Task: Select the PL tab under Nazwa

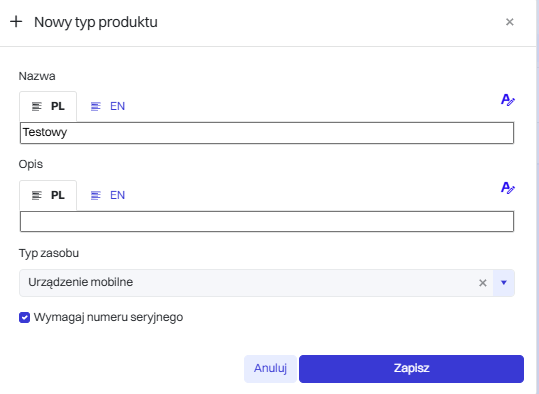Action: pyautogui.click(x=48, y=106)
